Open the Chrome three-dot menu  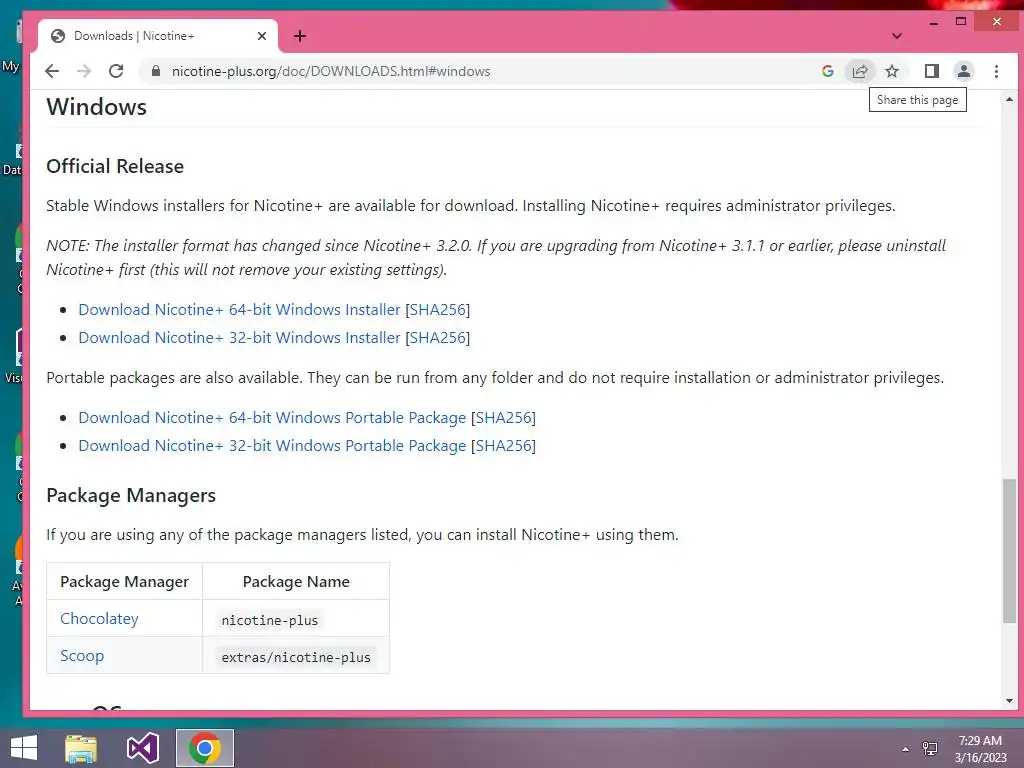coord(996,71)
